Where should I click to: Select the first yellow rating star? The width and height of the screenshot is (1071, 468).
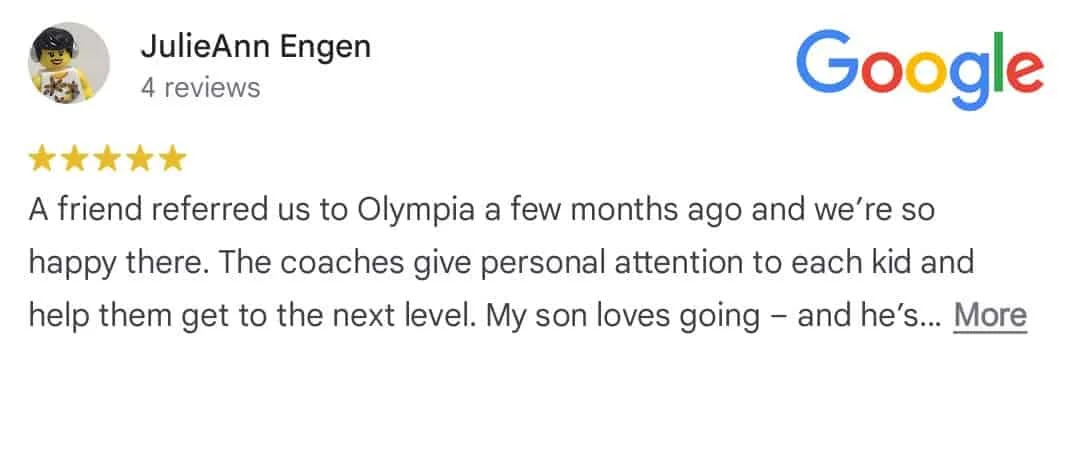click(42, 159)
